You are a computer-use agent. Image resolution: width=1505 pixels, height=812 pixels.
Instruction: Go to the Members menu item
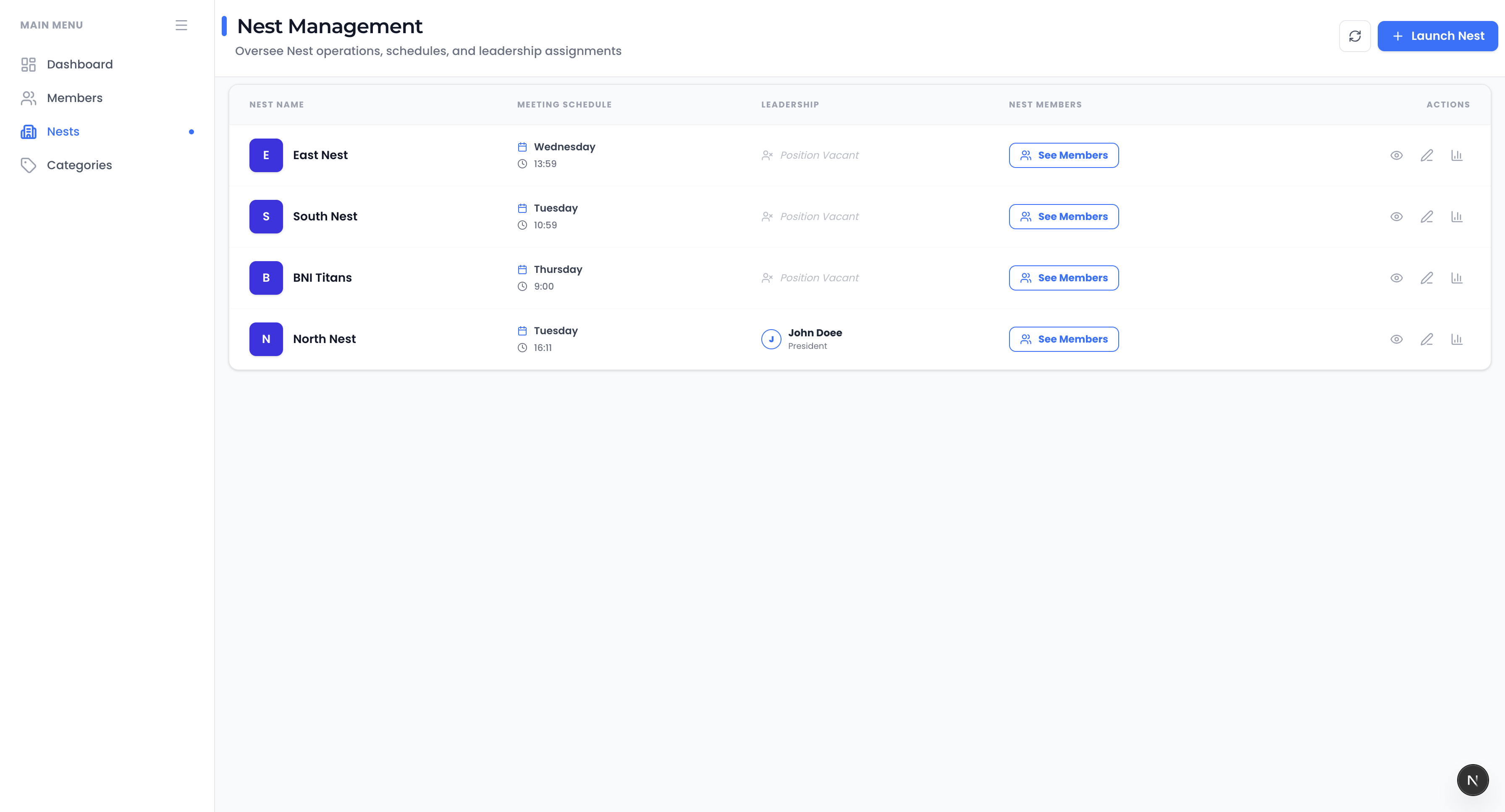click(x=74, y=98)
